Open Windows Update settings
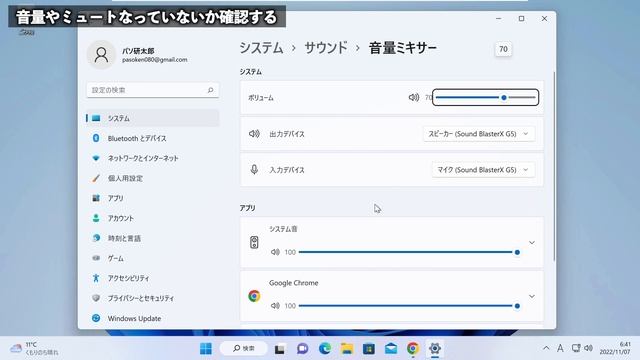Image resolution: width=640 pixels, height=360 pixels. [153, 318]
